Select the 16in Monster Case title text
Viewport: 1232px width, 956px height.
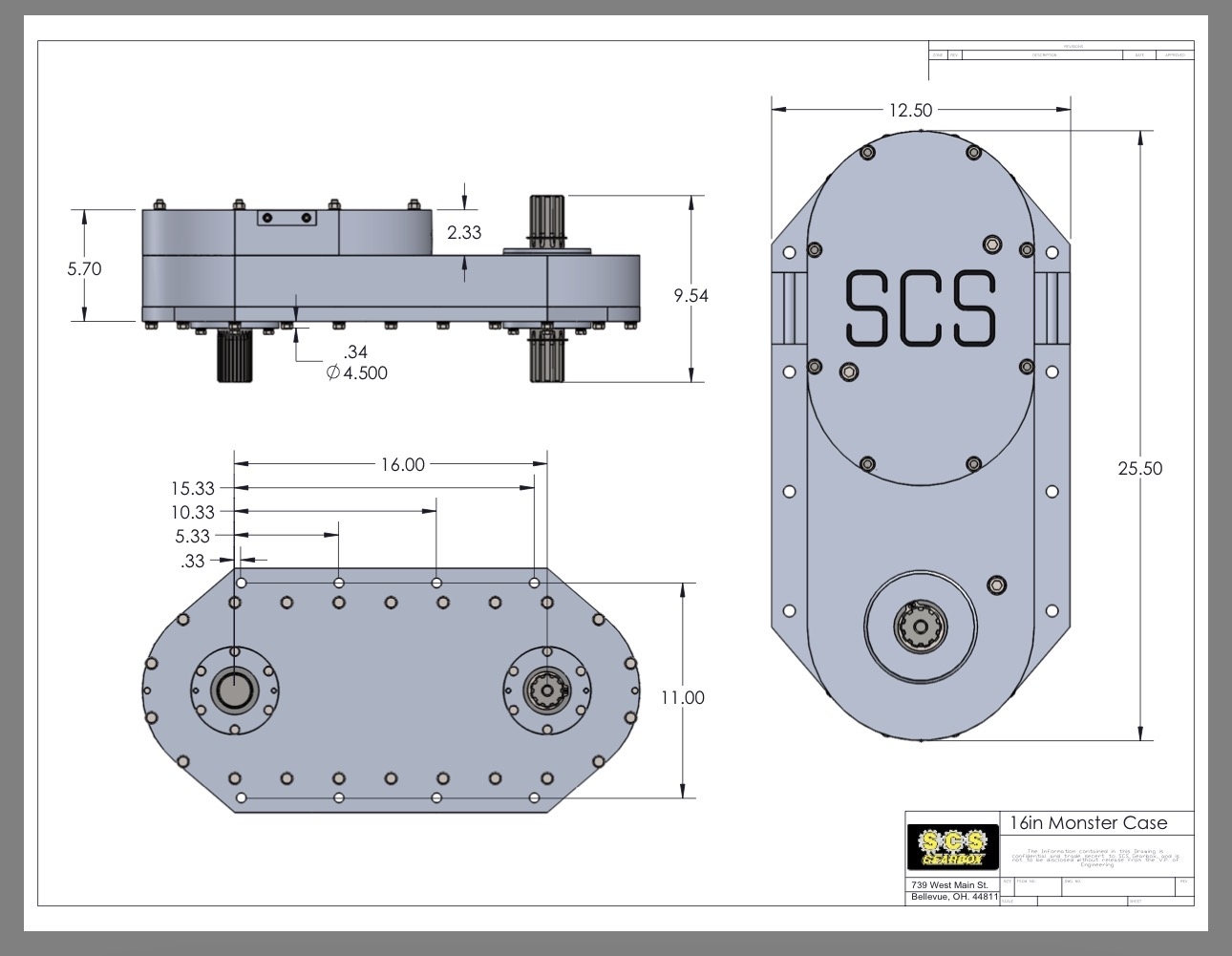coord(1088,823)
